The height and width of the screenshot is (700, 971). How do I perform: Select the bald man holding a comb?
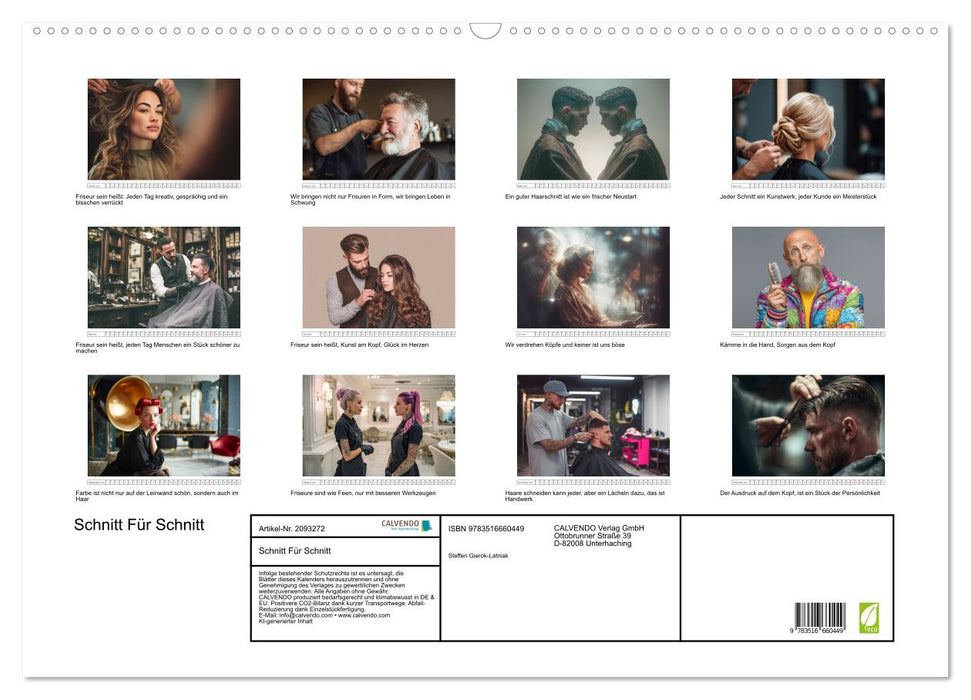[808, 277]
